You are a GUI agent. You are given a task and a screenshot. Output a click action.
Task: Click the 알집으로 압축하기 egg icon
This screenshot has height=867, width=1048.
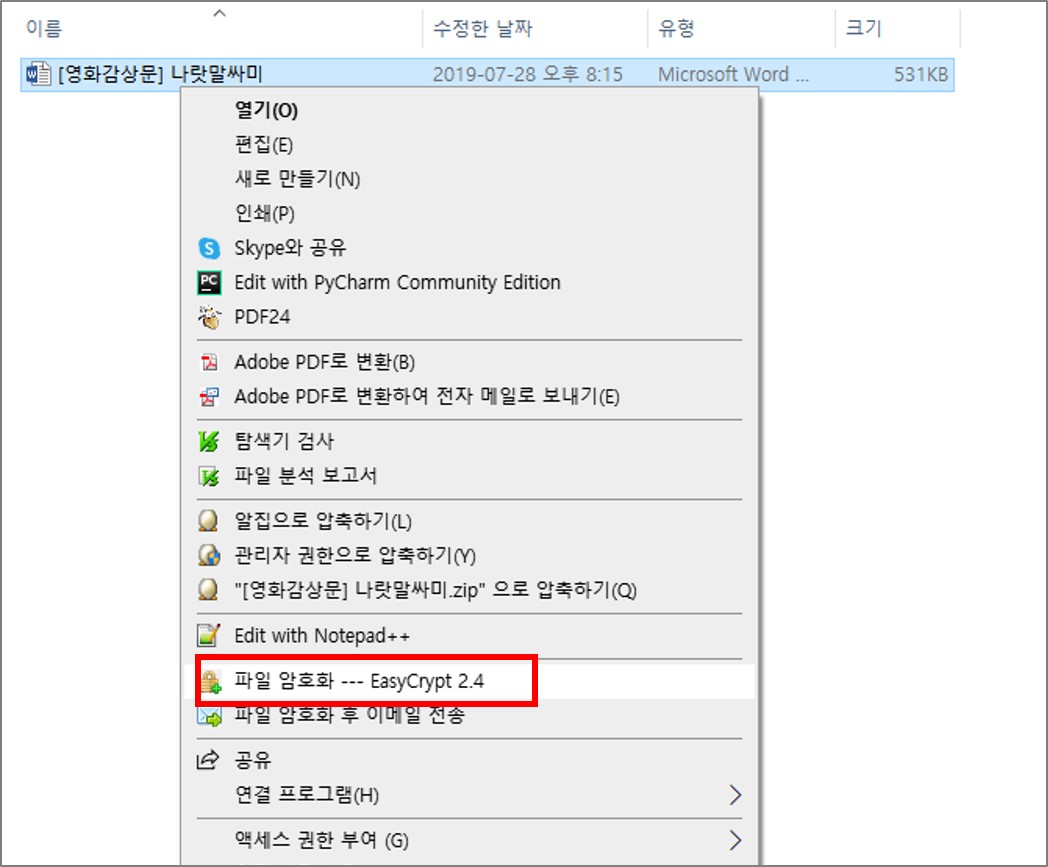[209, 521]
